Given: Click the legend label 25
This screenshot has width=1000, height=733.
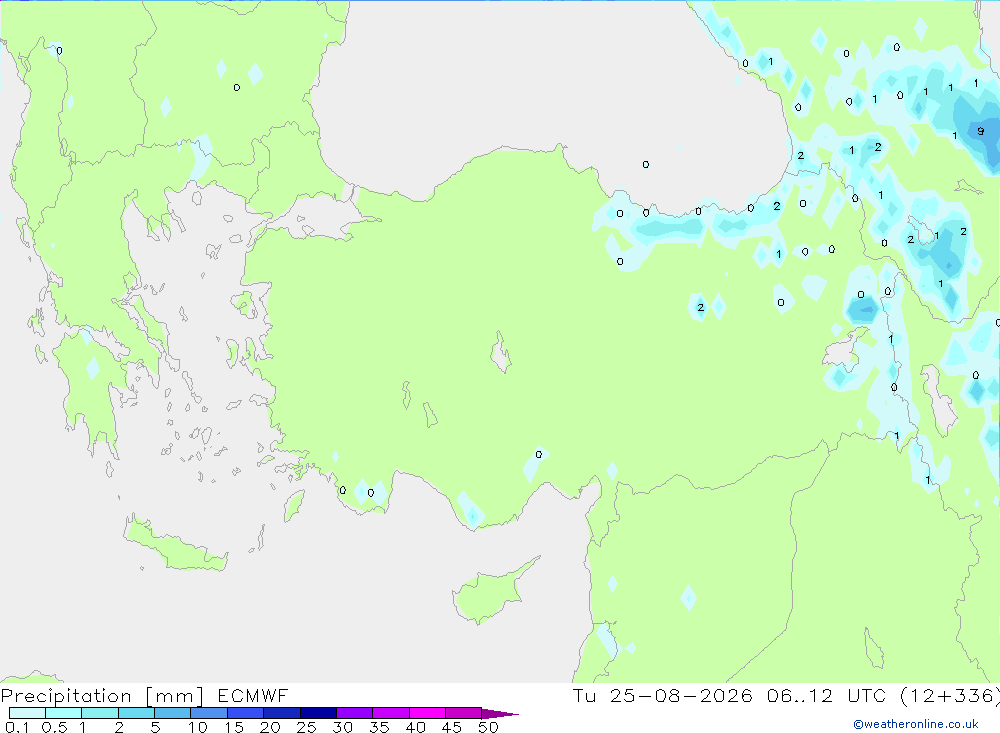Looking at the screenshot, I should 307,727.
